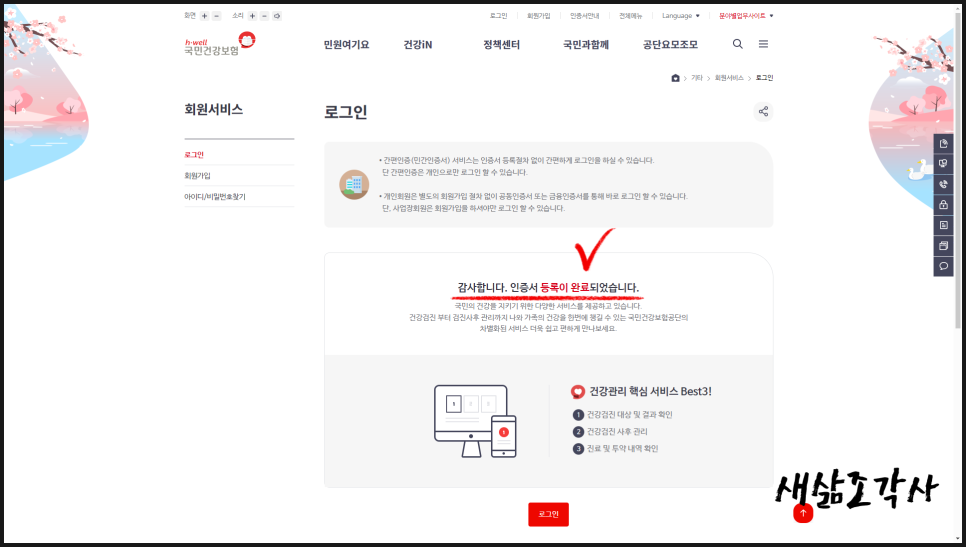Increase screen size with 화면 plus button
This screenshot has height=547, width=966.
click(x=205, y=16)
